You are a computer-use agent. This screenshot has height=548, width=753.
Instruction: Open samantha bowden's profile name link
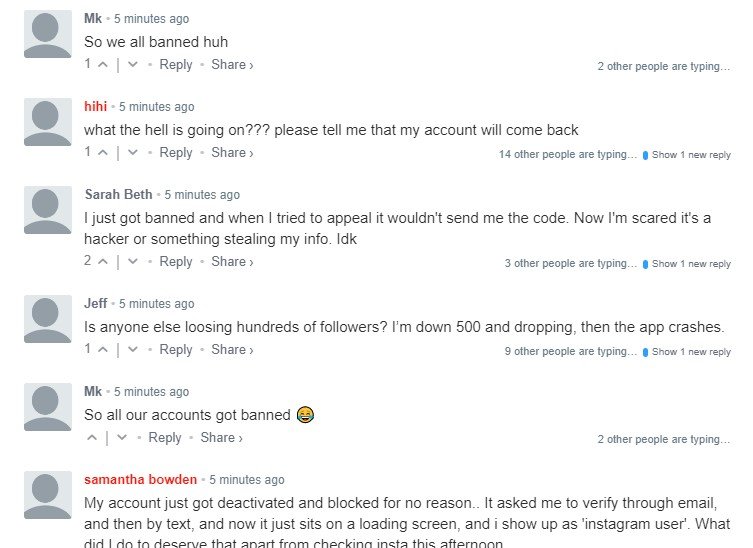[x=140, y=479]
